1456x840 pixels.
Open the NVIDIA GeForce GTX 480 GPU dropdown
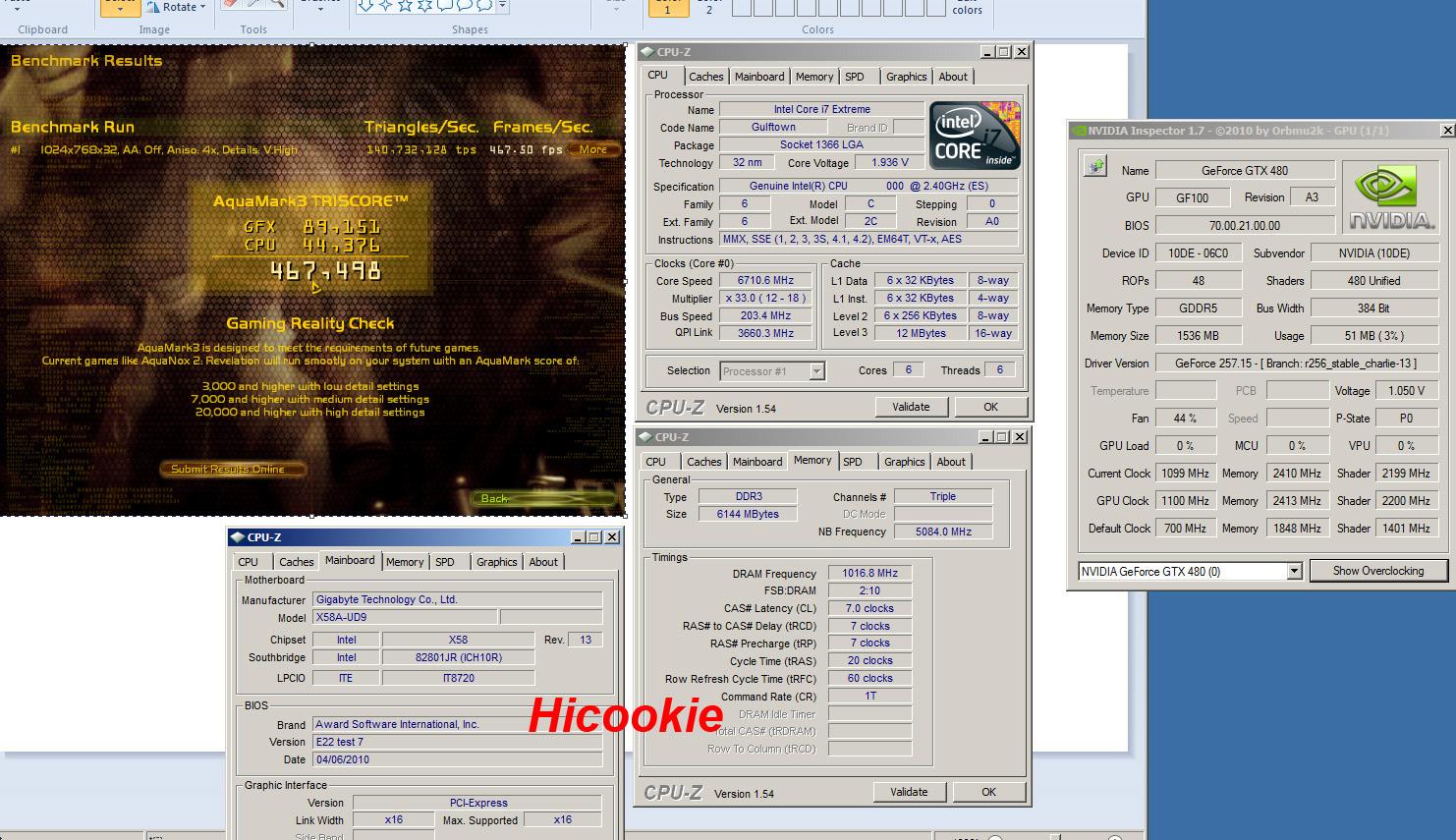tap(1294, 571)
